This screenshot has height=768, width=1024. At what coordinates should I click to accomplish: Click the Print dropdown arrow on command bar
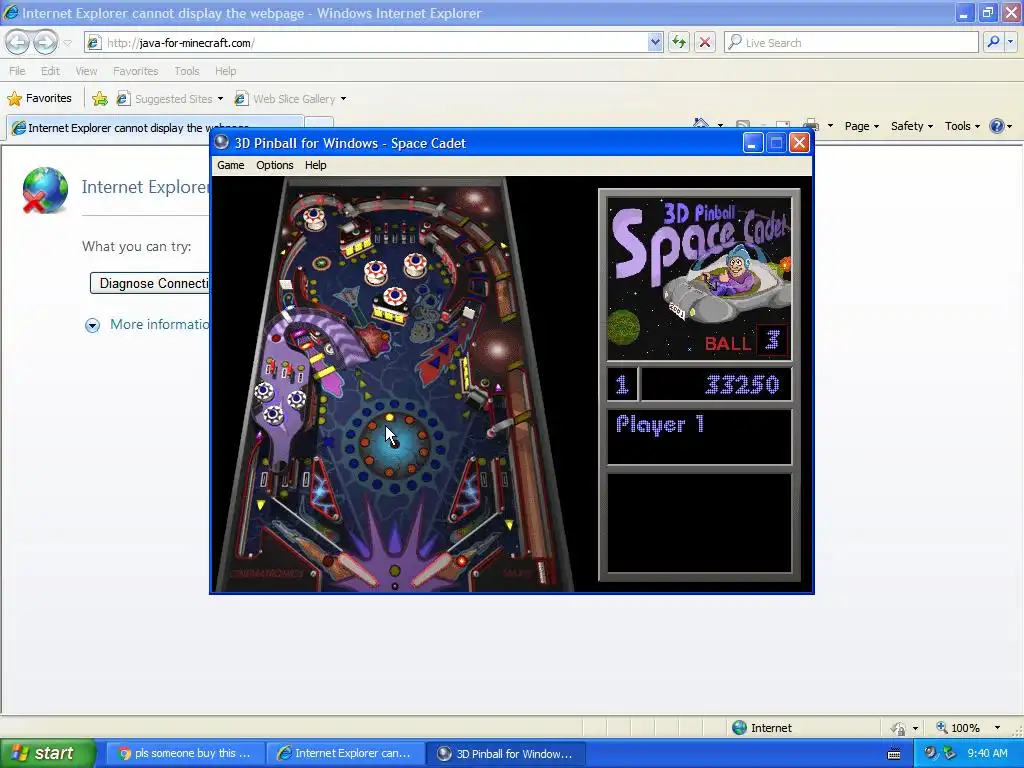click(830, 126)
